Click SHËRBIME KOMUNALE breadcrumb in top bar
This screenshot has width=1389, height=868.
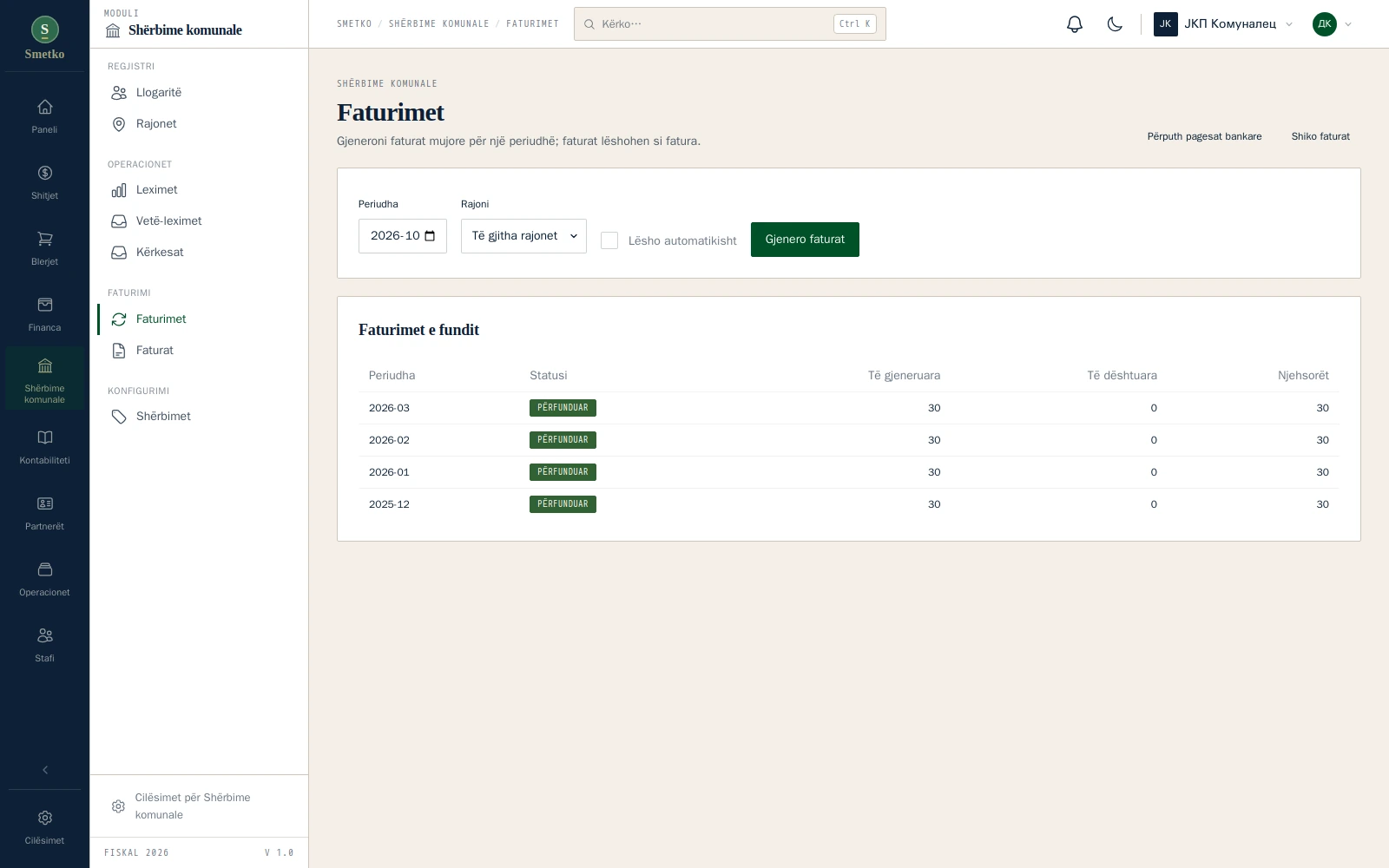pos(438,24)
